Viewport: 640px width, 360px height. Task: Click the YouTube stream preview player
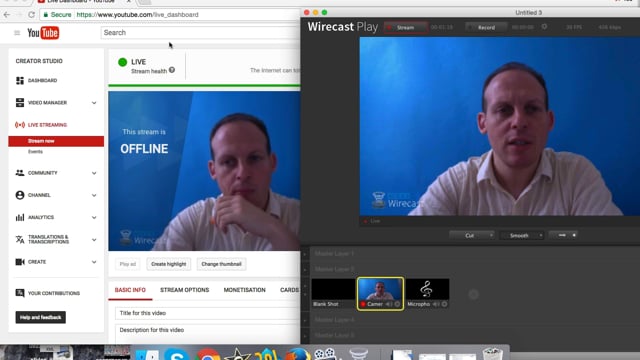click(x=204, y=171)
